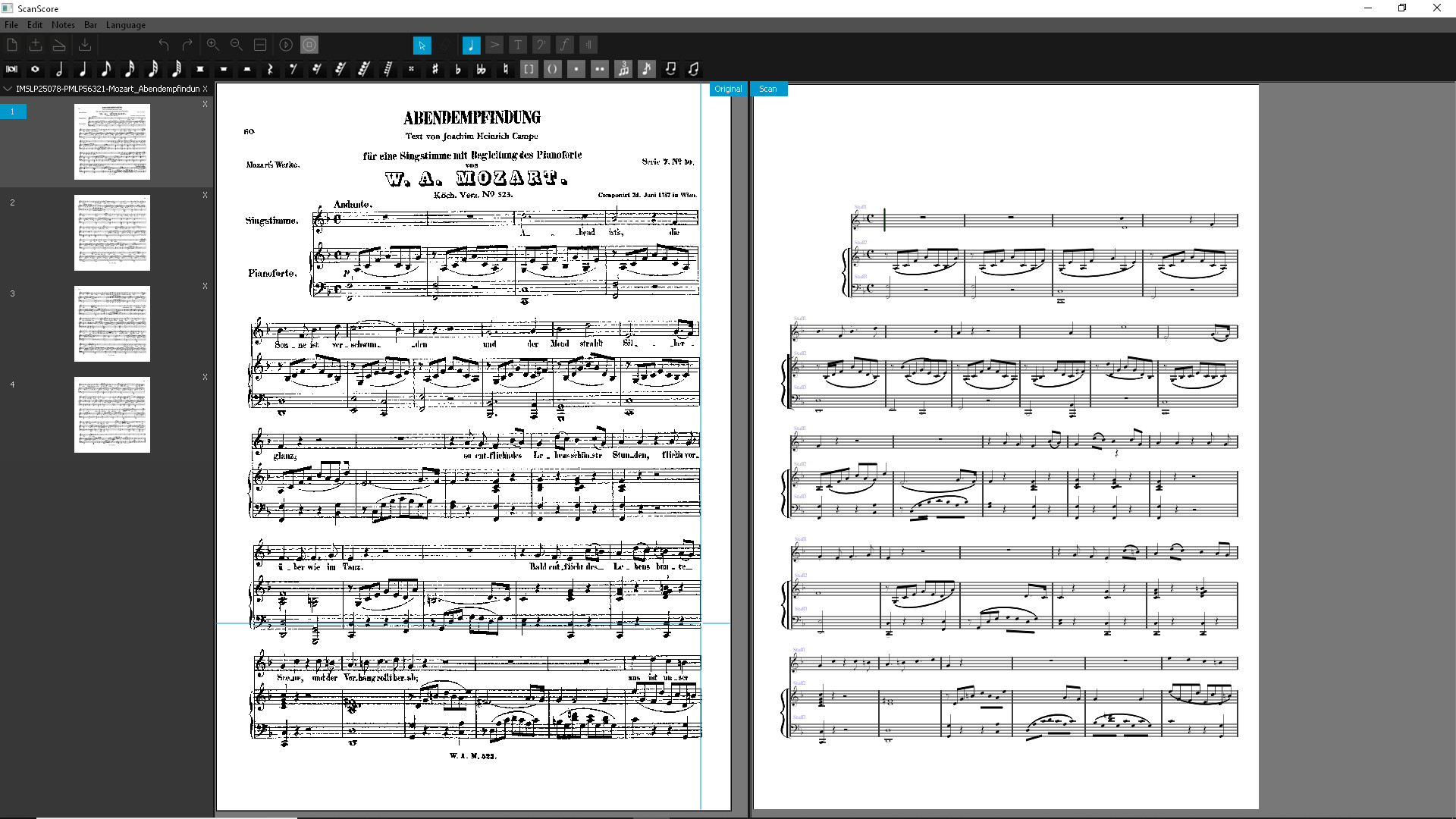Select the eighth note
Image resolution: width=1456 pixels, height=819 pixels.
click(106, 69)
